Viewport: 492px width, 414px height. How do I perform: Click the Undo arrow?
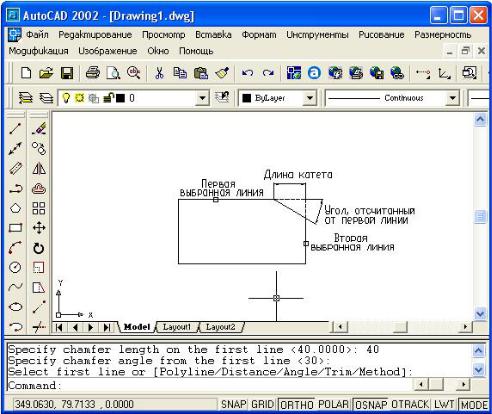pos(247,73)
